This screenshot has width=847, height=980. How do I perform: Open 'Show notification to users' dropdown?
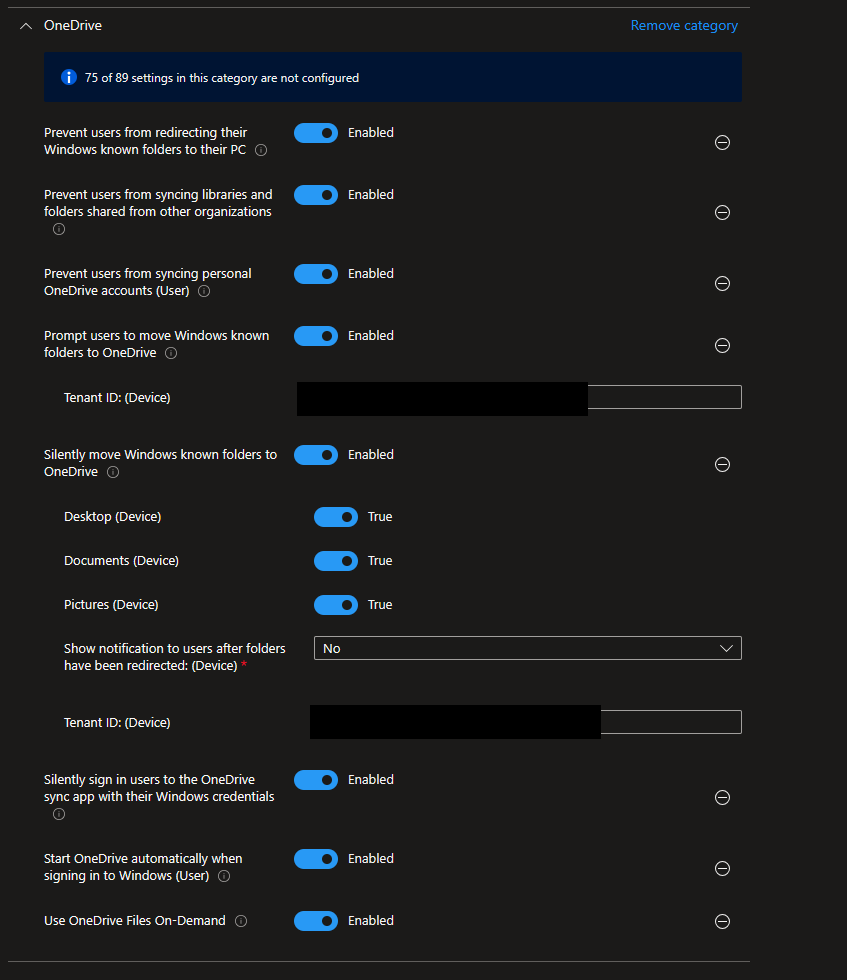[x=527, y=648]
